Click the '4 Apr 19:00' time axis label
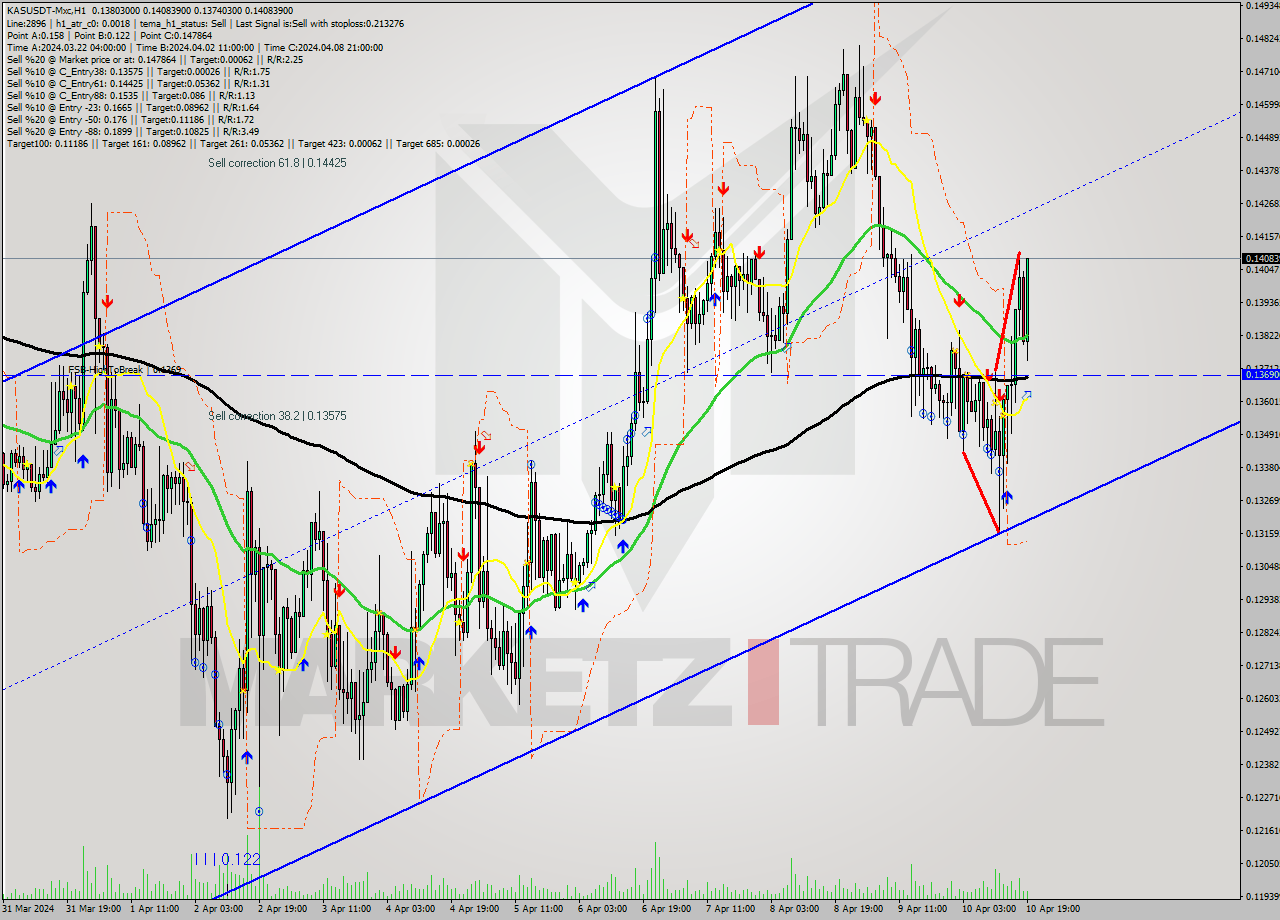 [x=477, y=909]
